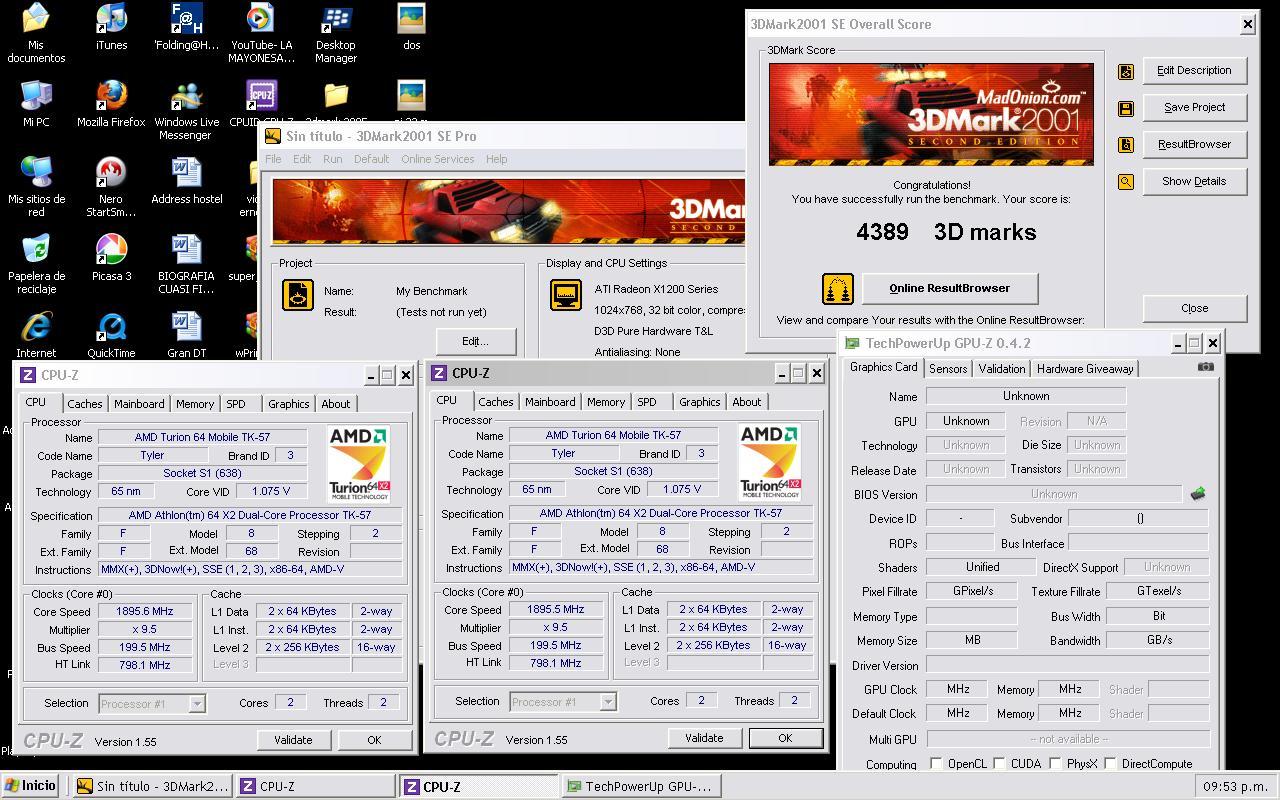Open Hardware Giveaway tab in GPU-Z
Image resolution: width=1280 pixels, height=800 pixels.
(x=1085, y=369)
